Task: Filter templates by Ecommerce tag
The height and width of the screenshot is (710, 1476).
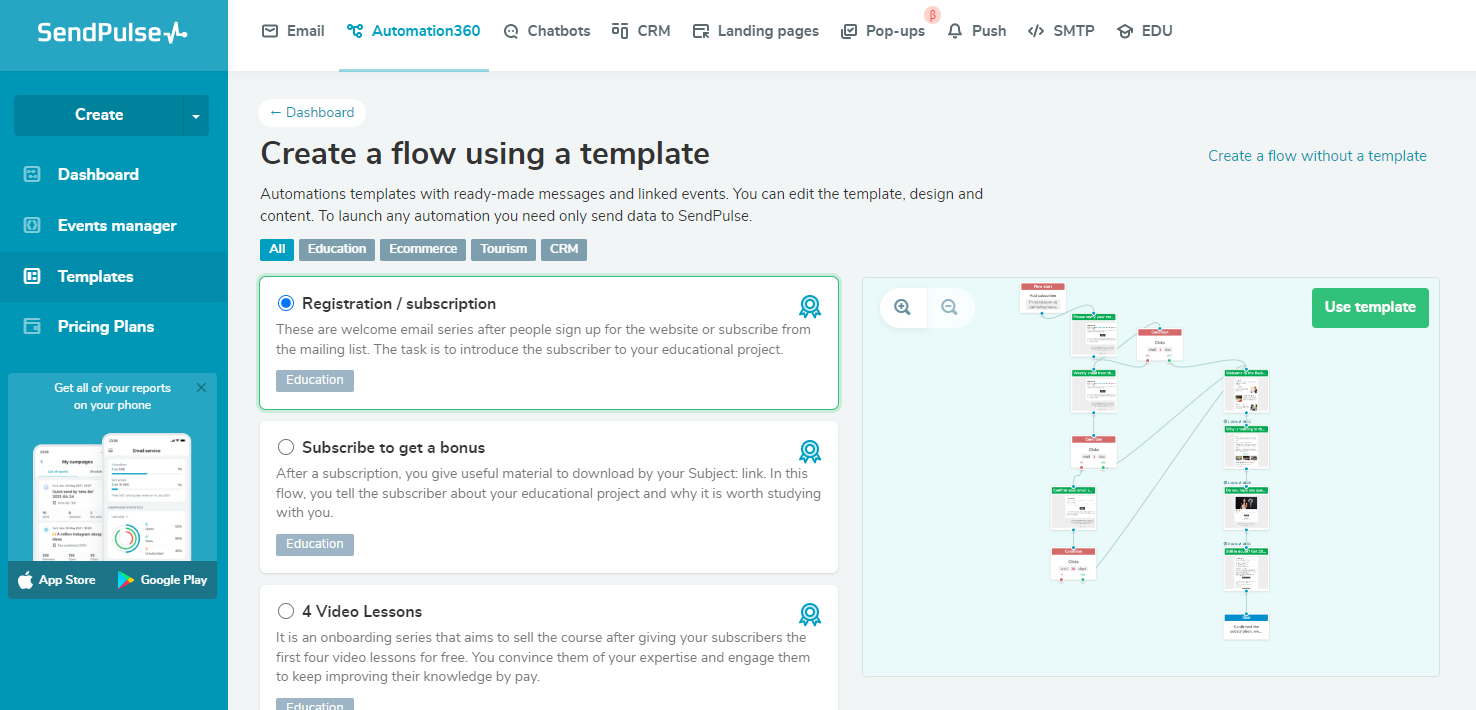Action: [423, 249]
